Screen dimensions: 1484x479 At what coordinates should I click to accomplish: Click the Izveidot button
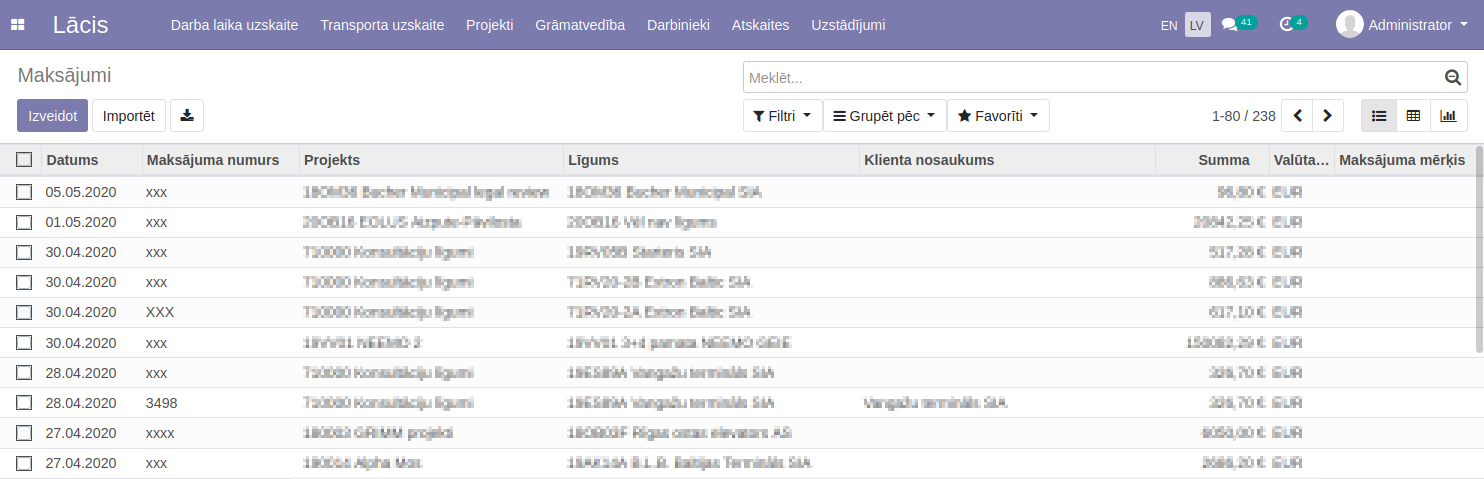(x=53, y=116)
